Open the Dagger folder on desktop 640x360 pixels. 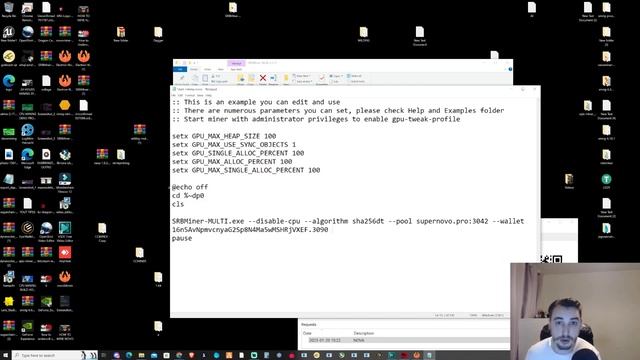pos(158,32)
